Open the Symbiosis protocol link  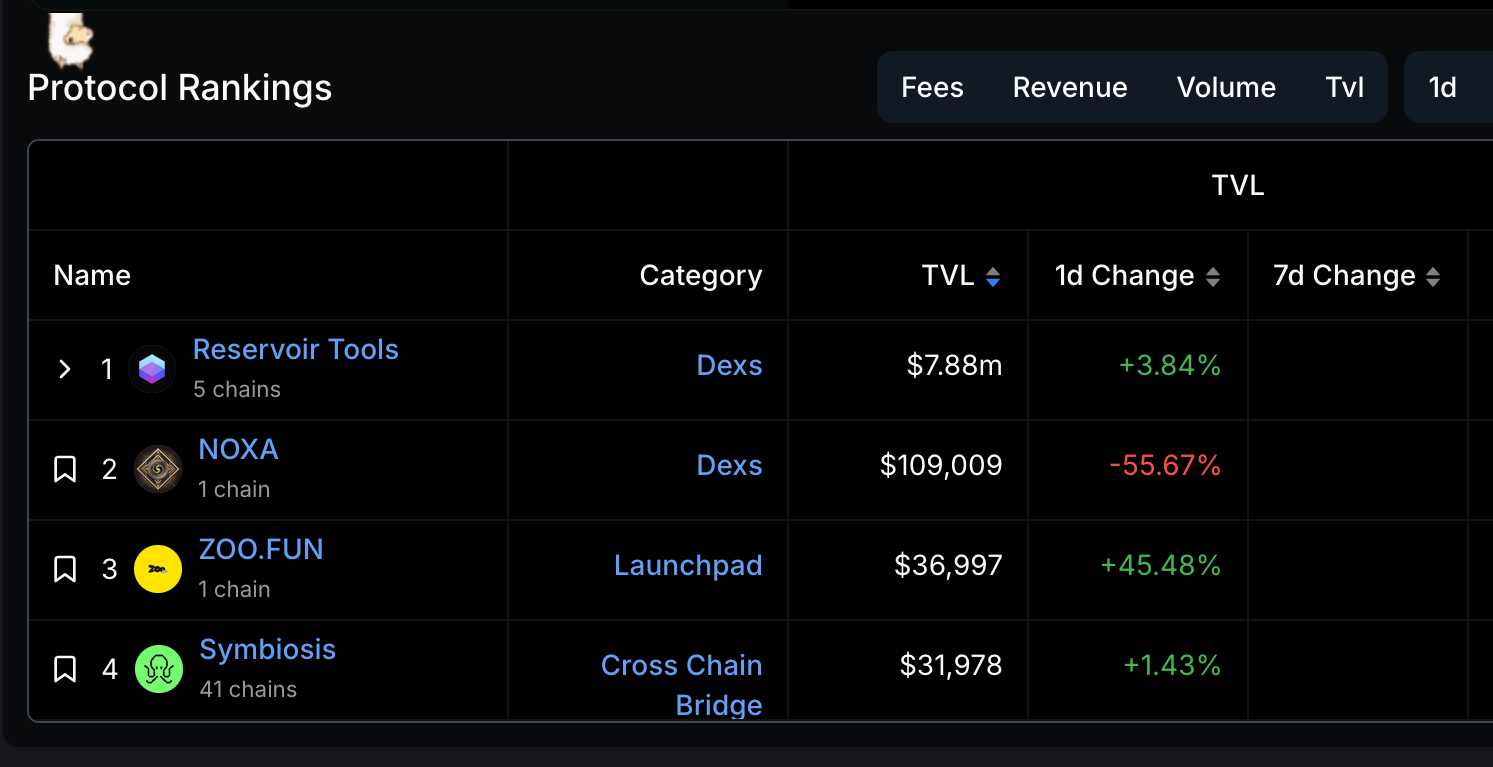click(x=268, y=650)
